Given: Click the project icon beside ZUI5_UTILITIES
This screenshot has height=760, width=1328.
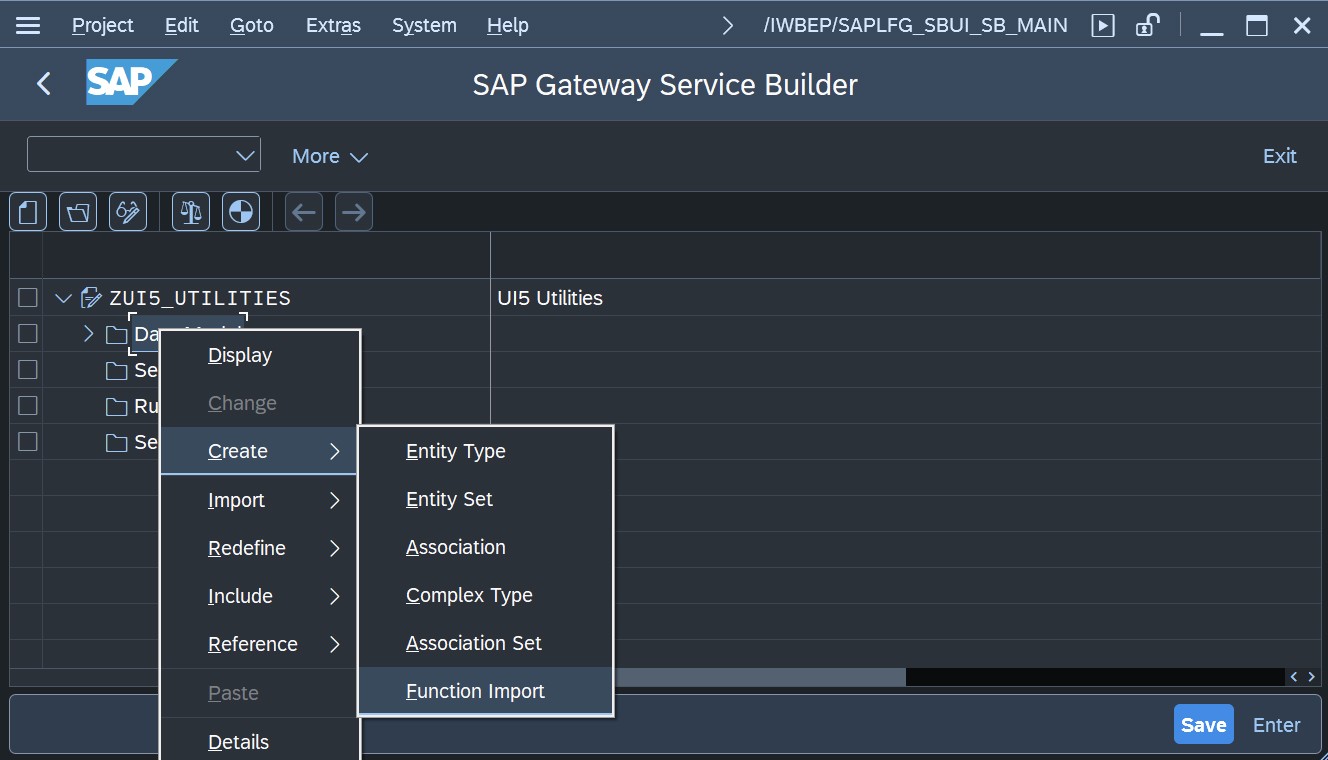Looking at the screenshot, I should (x=91, y=298).
